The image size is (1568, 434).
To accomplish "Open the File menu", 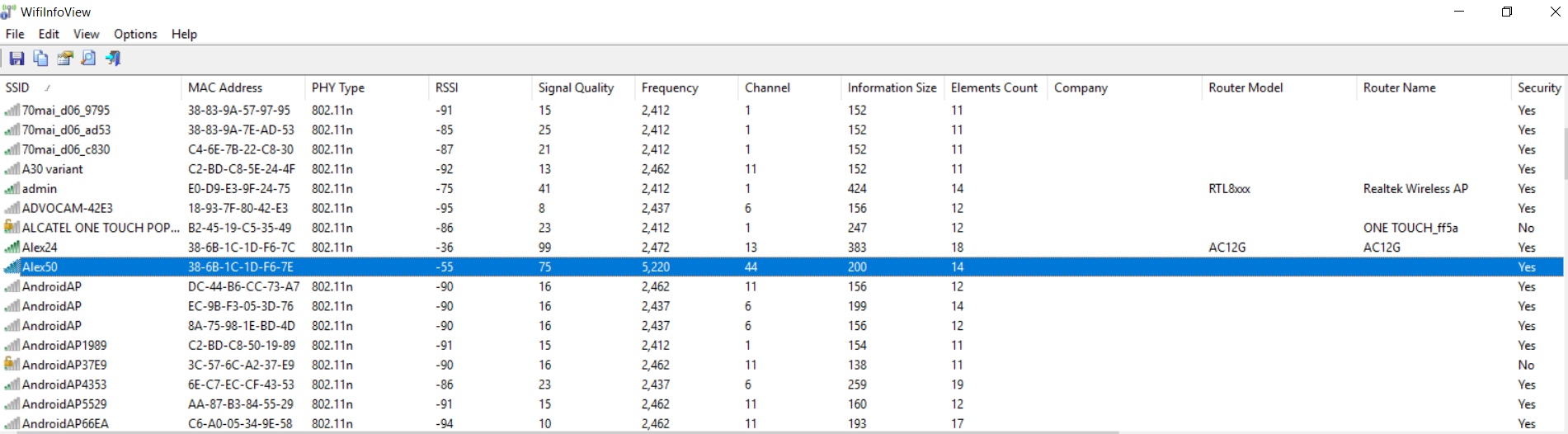I will [15, 34].
